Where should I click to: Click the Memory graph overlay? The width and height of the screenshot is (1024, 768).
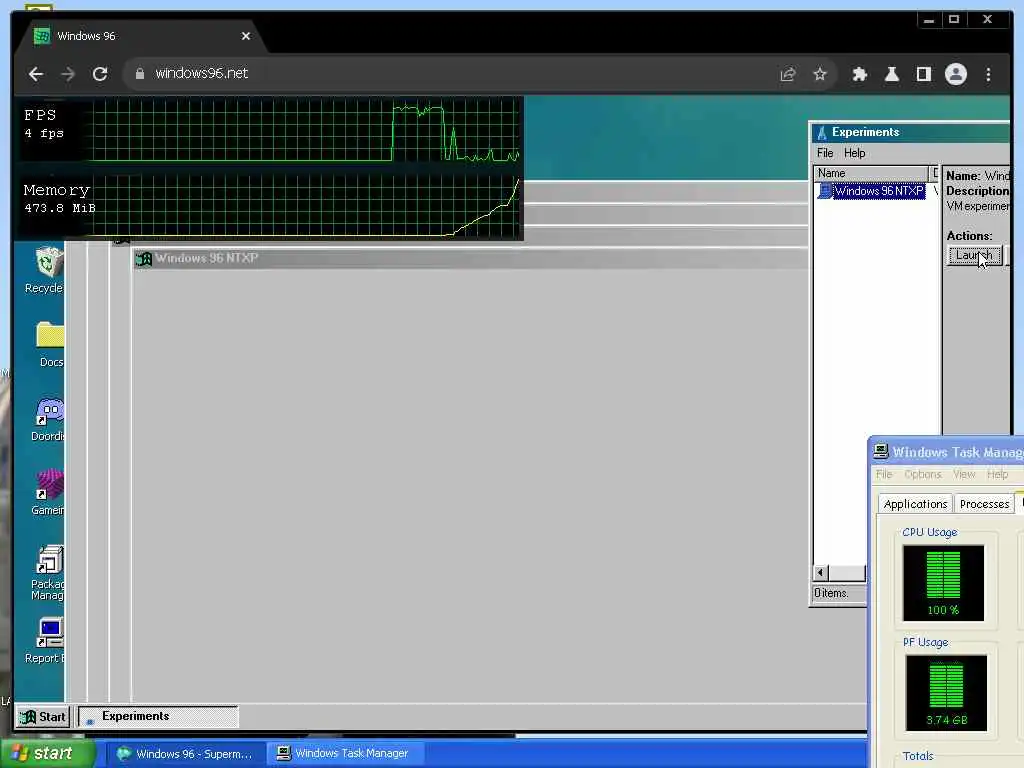[x=271, y=204]
